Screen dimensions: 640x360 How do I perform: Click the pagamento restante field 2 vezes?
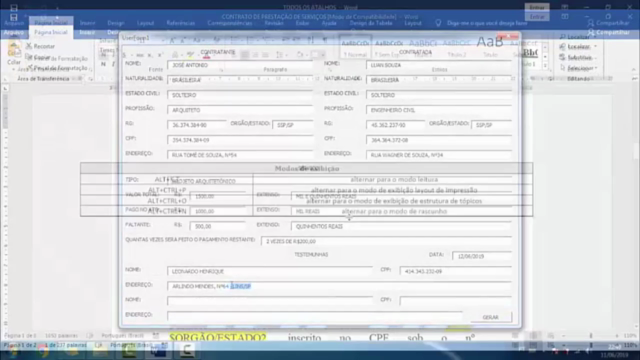click(x=386, y=241)
